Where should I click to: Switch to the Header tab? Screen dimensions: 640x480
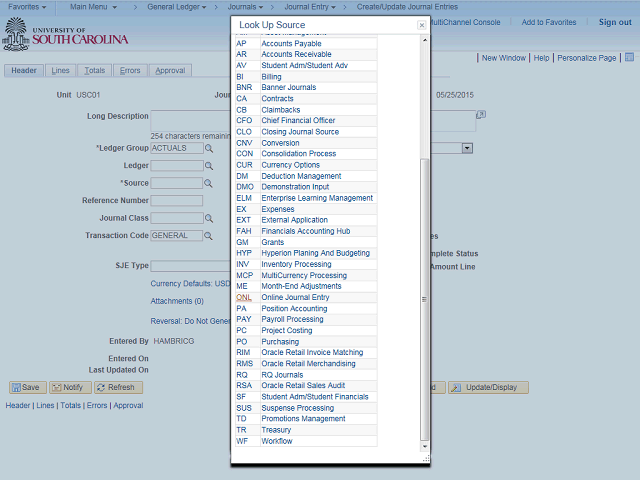[x=24, y=71]
